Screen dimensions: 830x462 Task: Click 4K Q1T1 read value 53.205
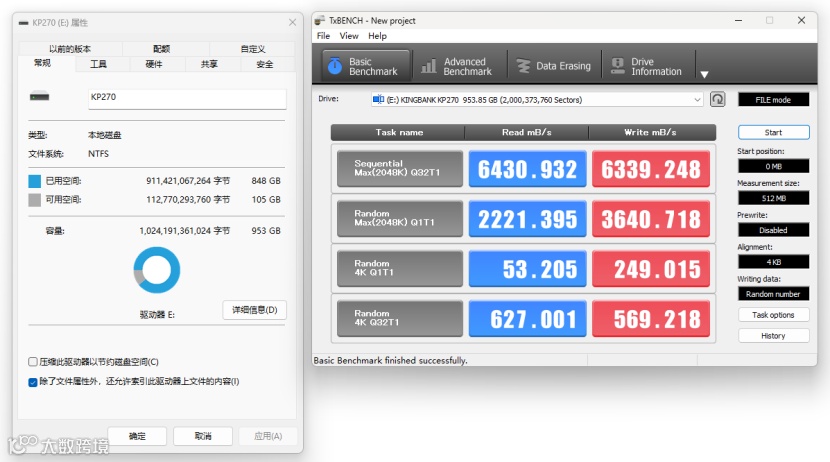click(x=527, y=268)
